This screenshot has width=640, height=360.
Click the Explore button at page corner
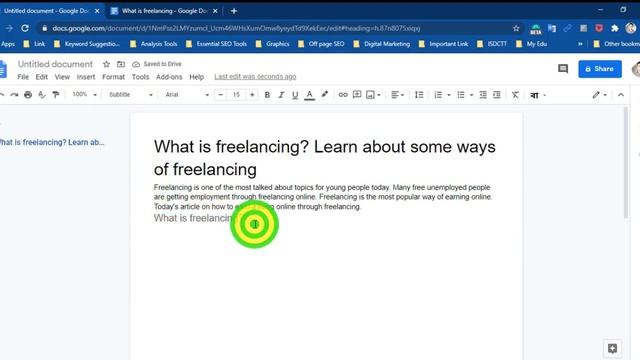click(612, 348)
